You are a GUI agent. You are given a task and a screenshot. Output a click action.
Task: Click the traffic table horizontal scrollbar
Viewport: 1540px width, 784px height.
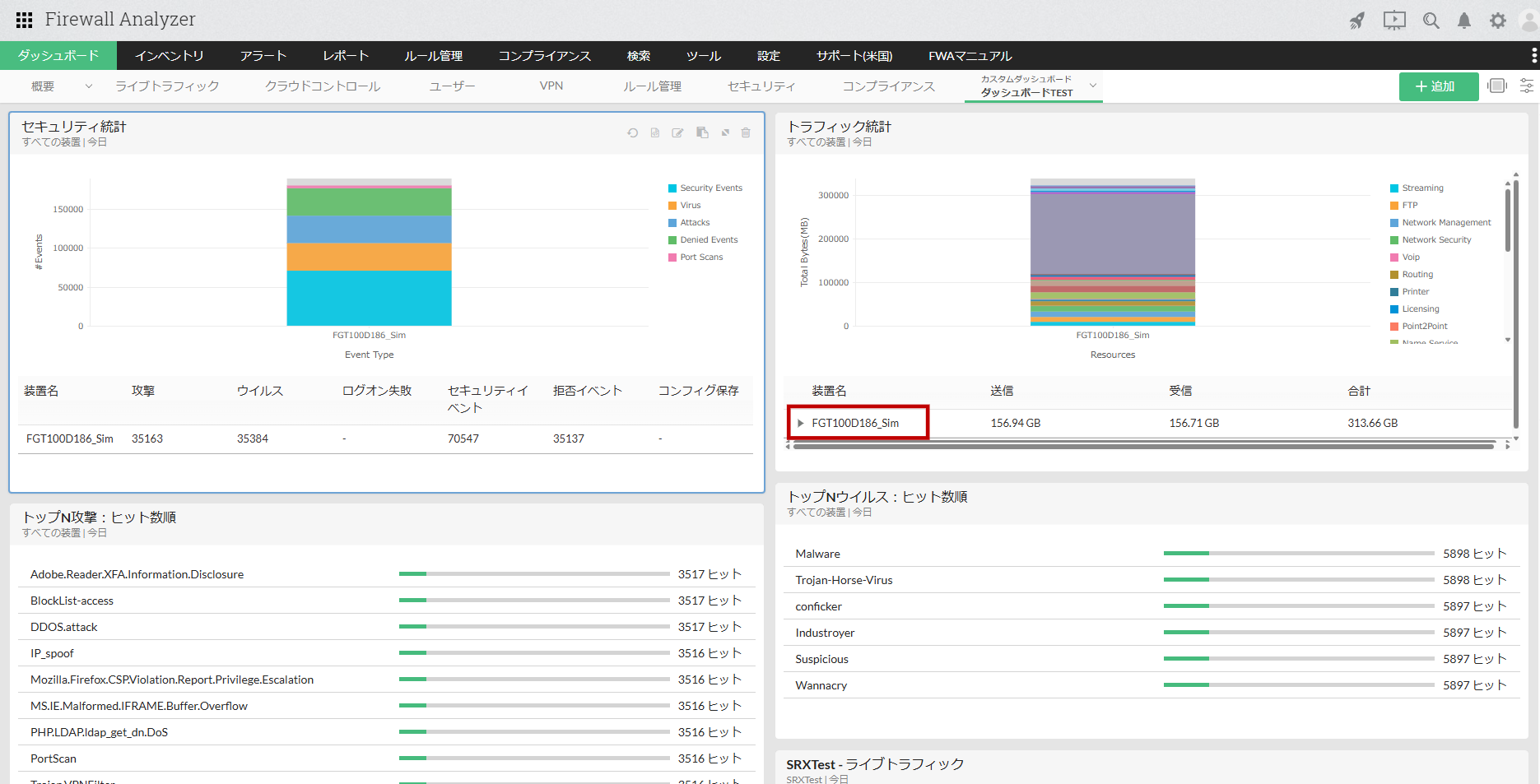[x=1142, y=446]
